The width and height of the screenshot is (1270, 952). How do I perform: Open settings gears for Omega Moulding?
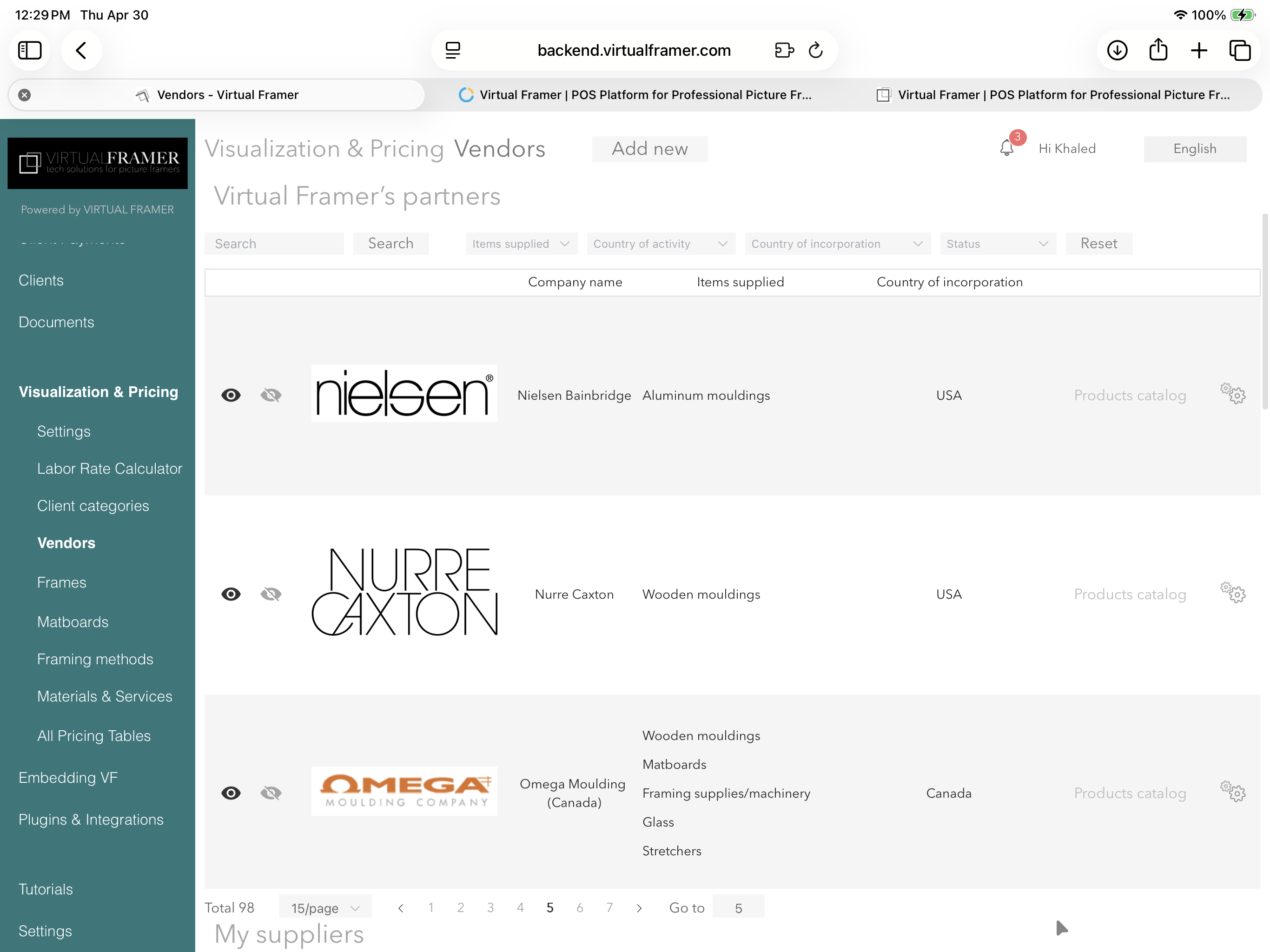(1233, 791)
